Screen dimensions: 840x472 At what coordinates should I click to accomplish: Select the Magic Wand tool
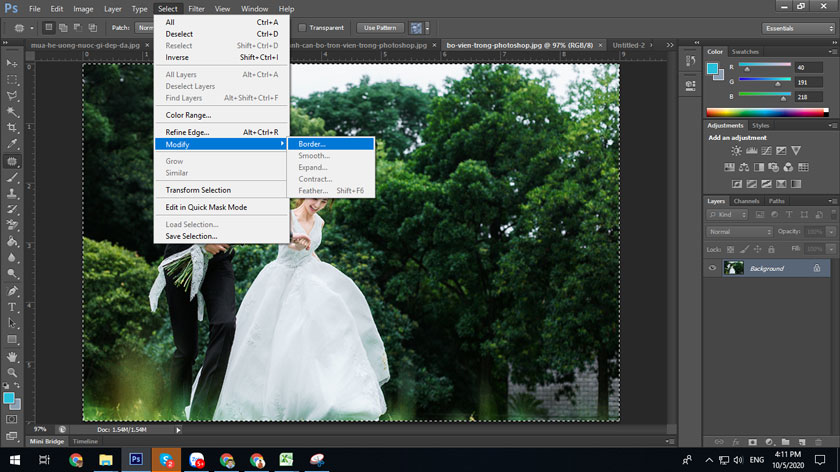tap(12, 112)
